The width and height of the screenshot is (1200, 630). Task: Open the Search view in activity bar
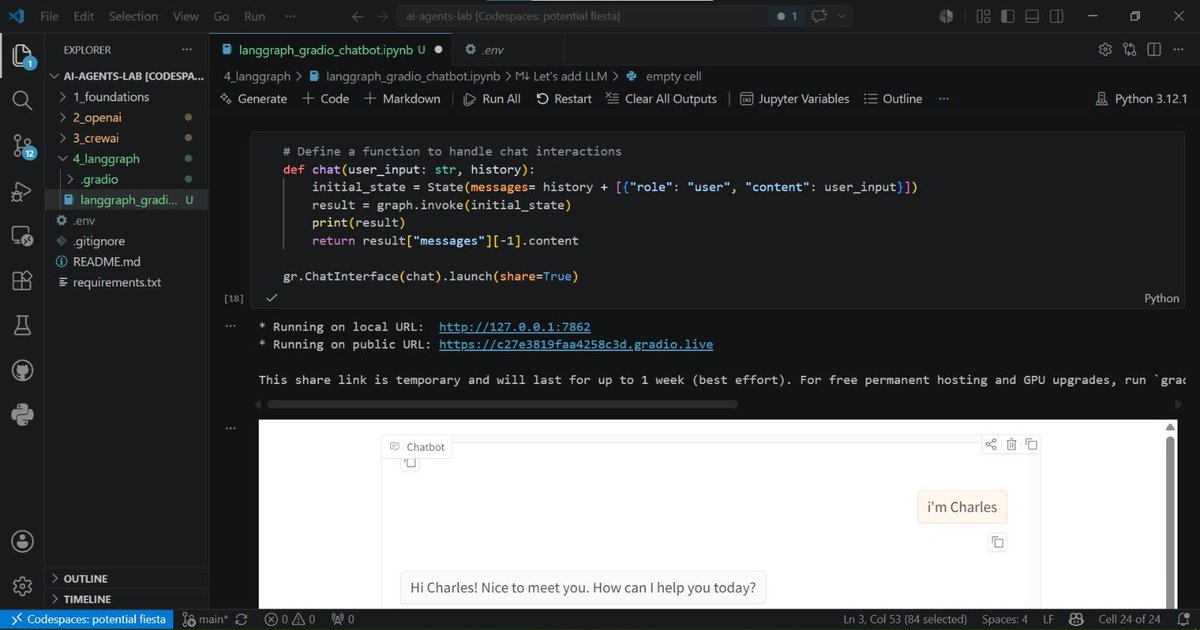[22, 100]
